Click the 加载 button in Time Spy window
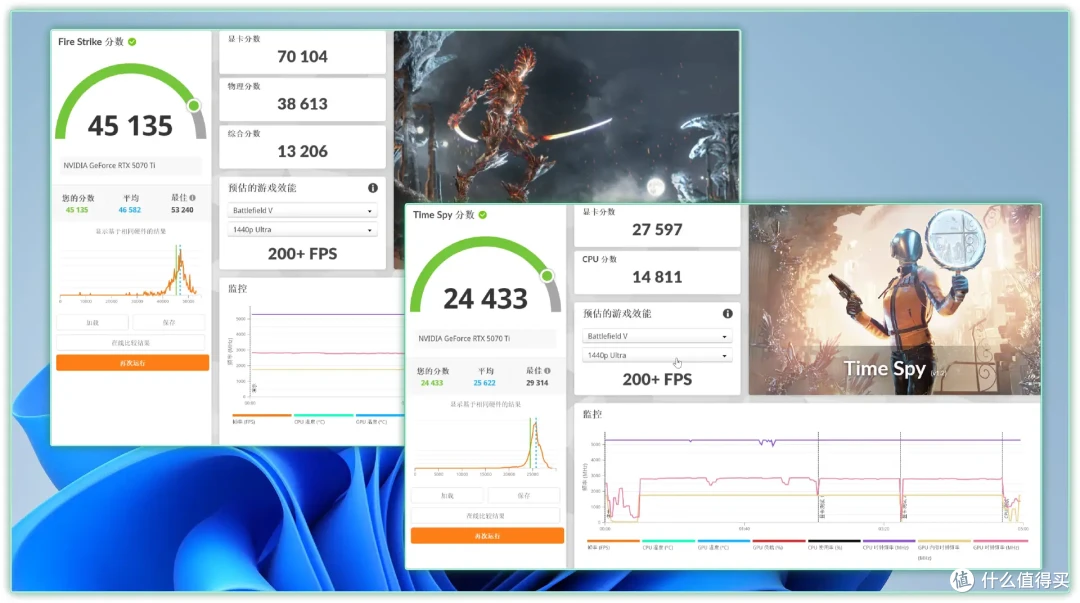The image size is (1080, 603). pos(447,495)
